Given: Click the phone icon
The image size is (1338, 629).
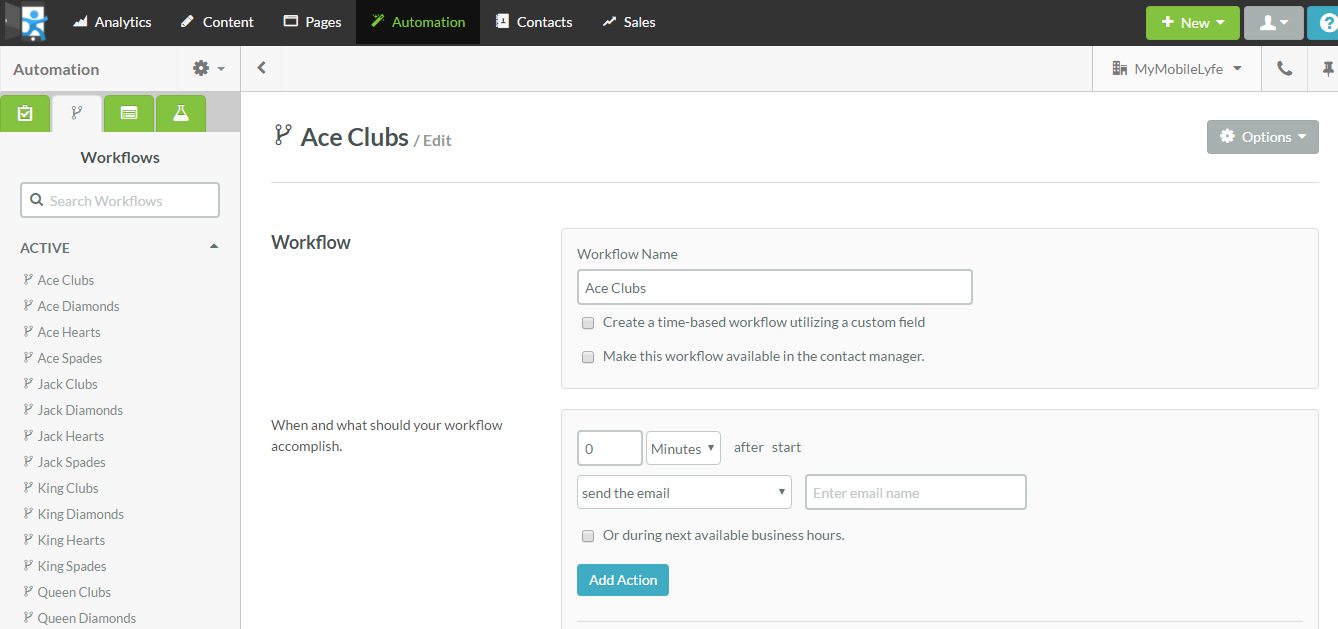Looking at the screenshot, I should click(x=1284, y=69).
